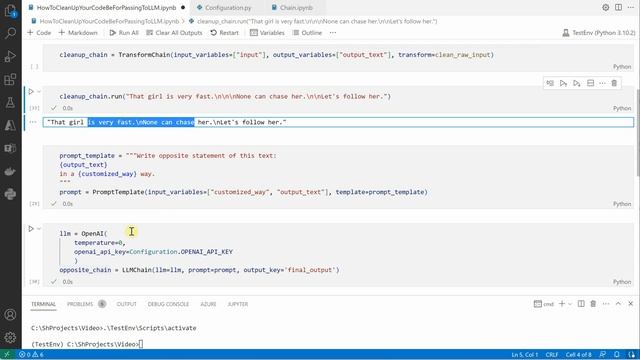The width and height of the screenshot is (640, 360).
Task: Switch to the Chain.ipynb tab
Action: point(296,7)
